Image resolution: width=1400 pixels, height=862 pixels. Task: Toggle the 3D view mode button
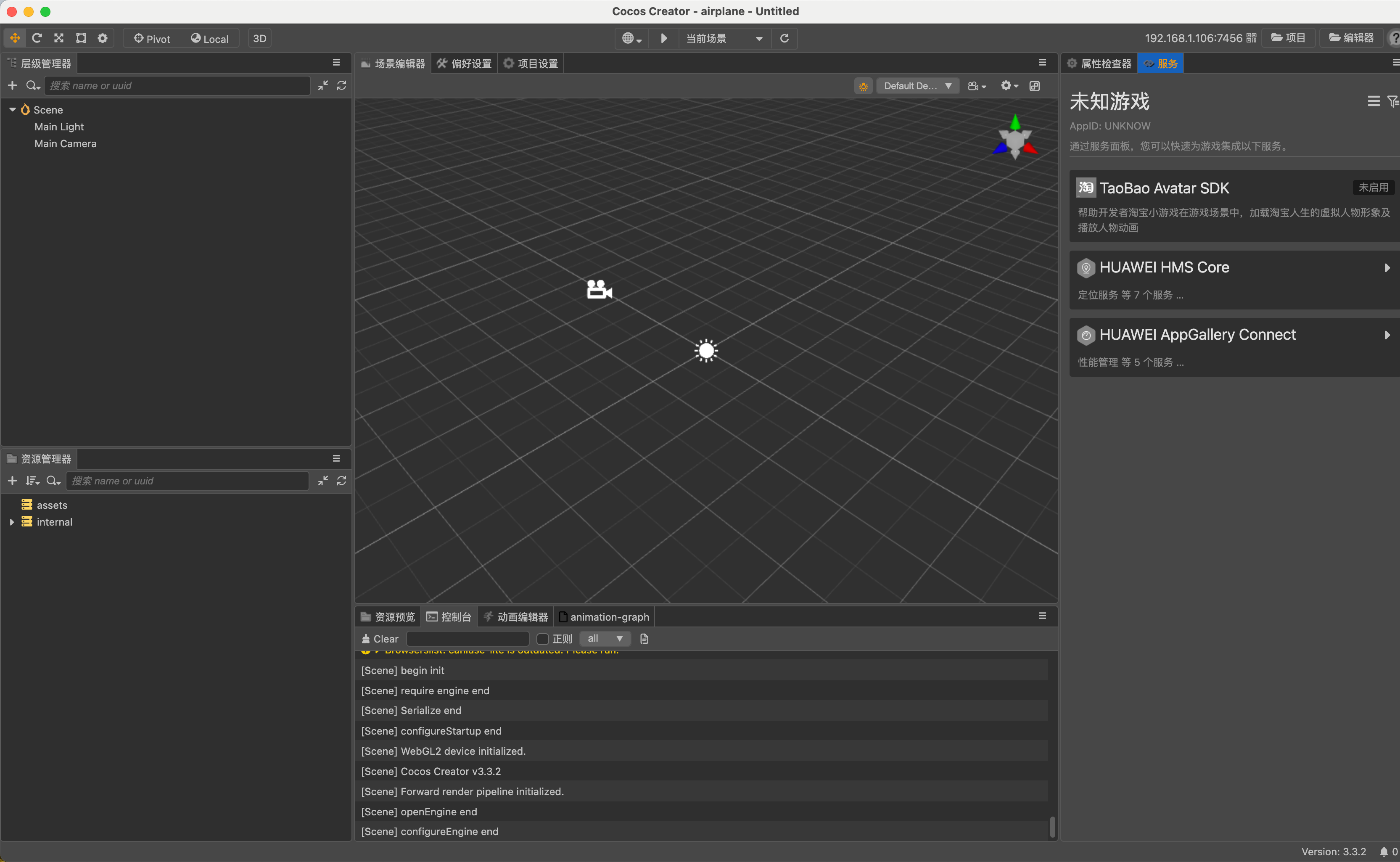pyautogui.click(x=259, y=38)
